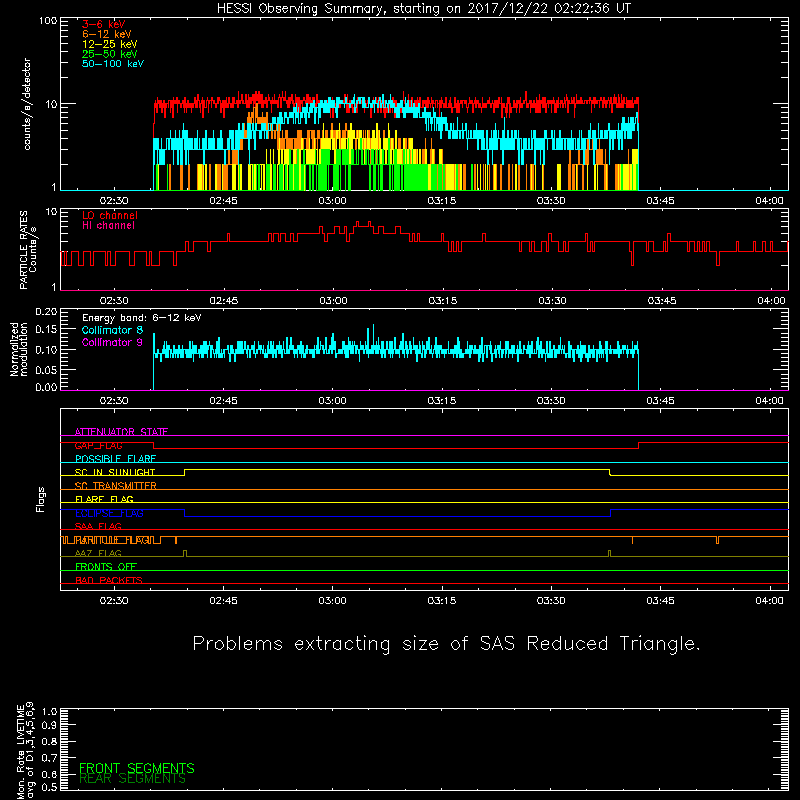Viewport: 800px width, 800px height.
Task: Click the counts/s/detector axis label
Action: click(27, 104)
